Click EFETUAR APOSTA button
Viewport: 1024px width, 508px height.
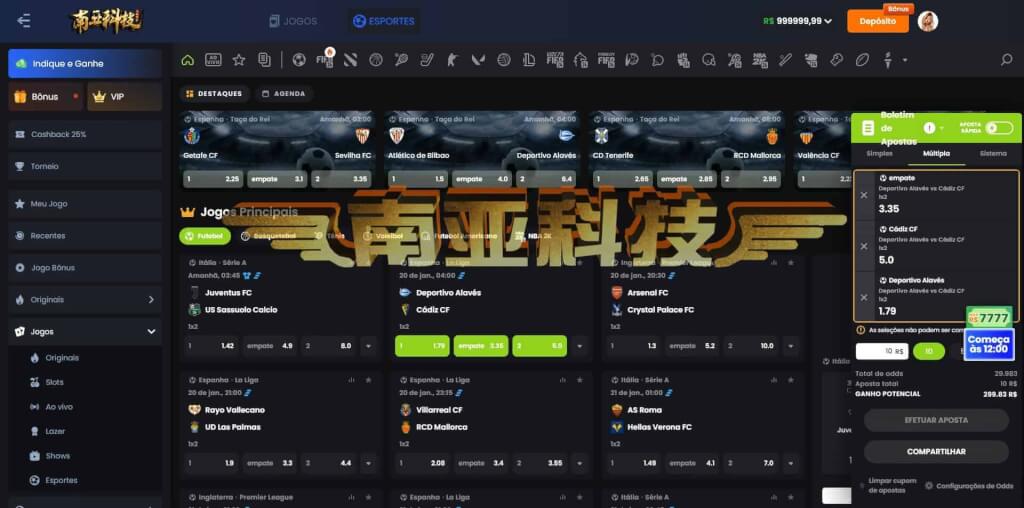936,420
